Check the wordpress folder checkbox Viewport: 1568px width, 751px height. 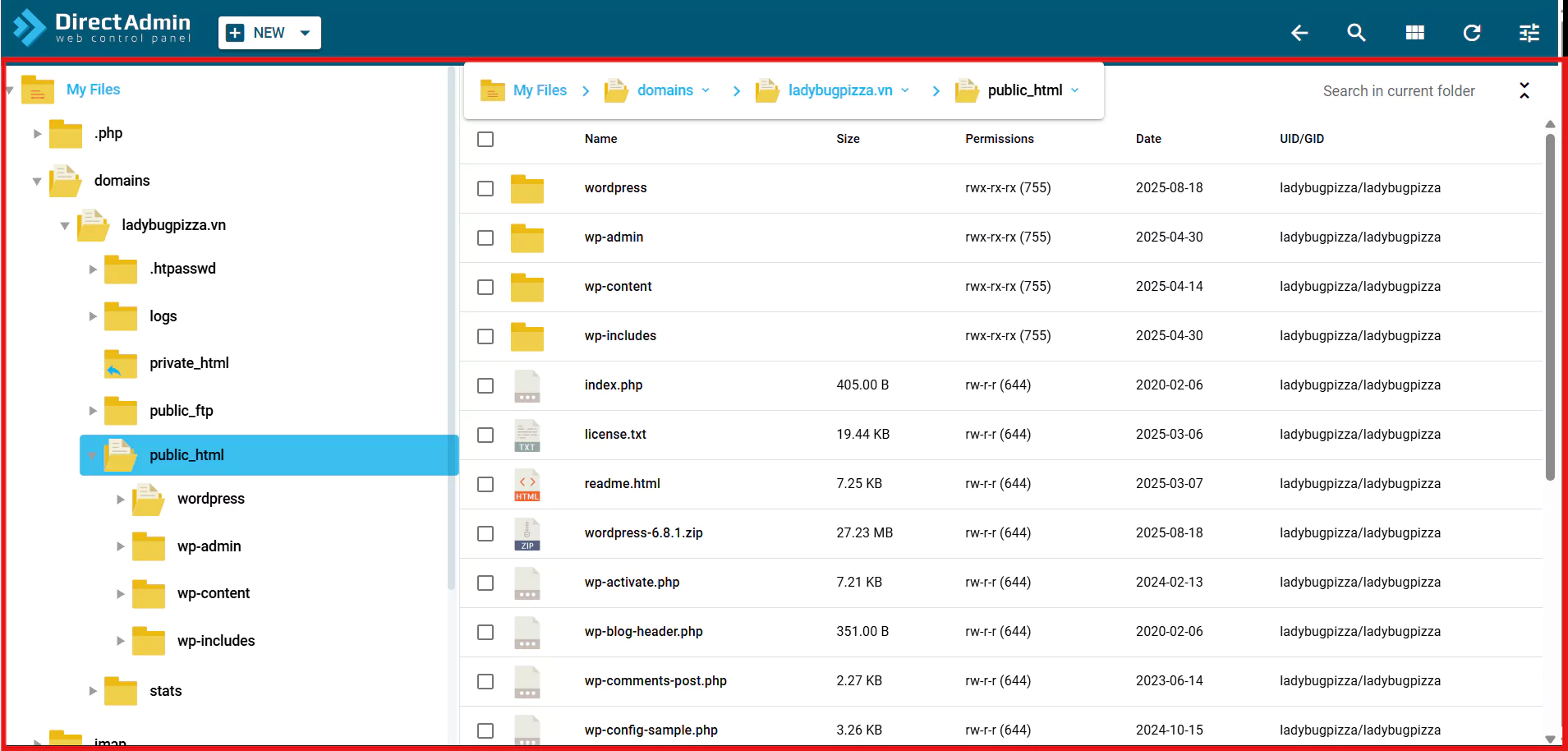pyautogui.click(x=485, y=188)
